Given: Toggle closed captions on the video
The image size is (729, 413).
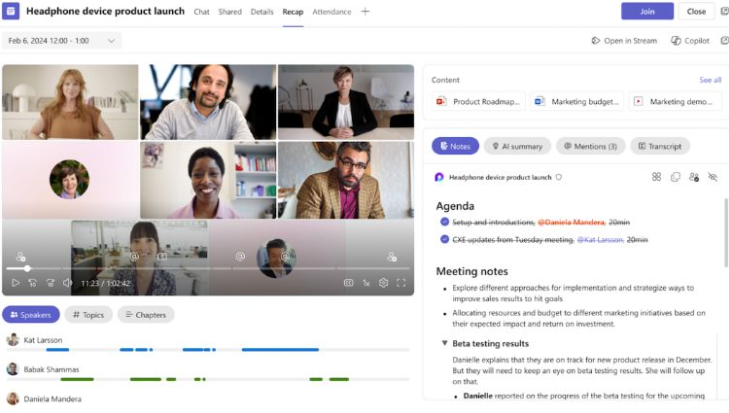Looking at the screenshot, I should [348, 283].
